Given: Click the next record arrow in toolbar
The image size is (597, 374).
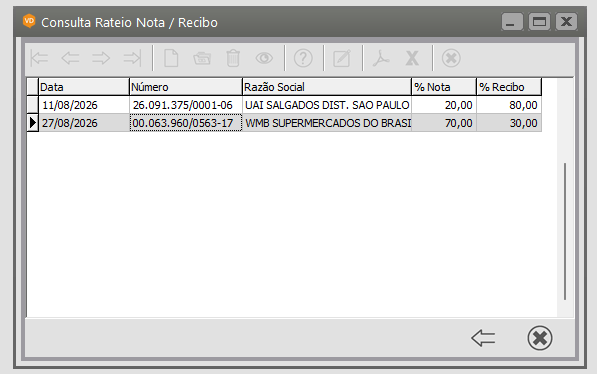Looking at the screenshot, I should pos(101,58).
